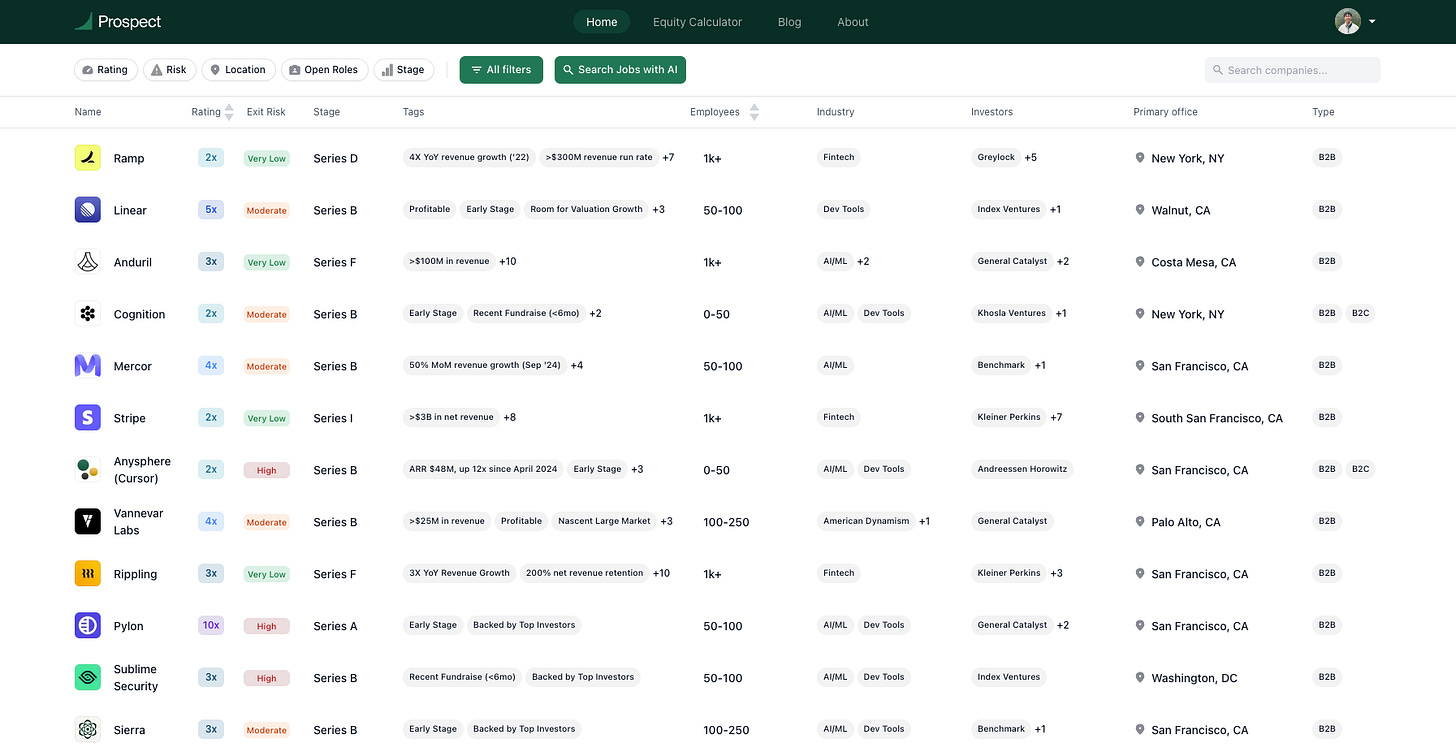Click Linear's Profitable tag
This screenshot has width=1456, height=748.
(429, 209)
